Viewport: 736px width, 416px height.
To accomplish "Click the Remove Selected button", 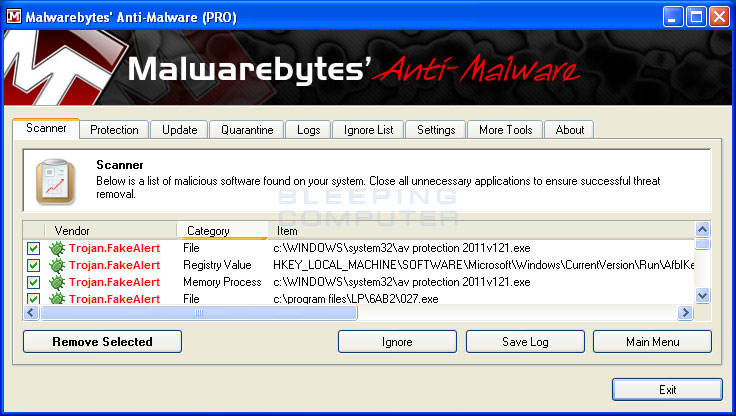I will click(x=102, y=341).
